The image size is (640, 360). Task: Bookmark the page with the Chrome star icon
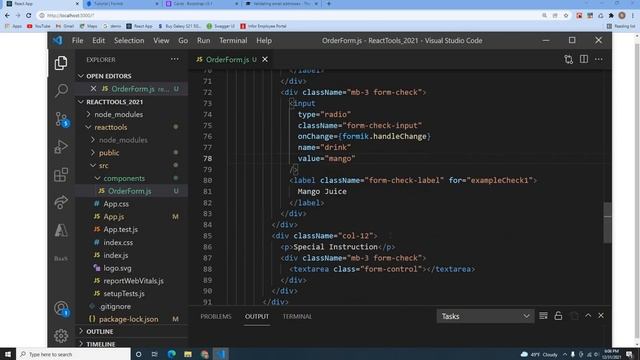click(x=566, y=16)
